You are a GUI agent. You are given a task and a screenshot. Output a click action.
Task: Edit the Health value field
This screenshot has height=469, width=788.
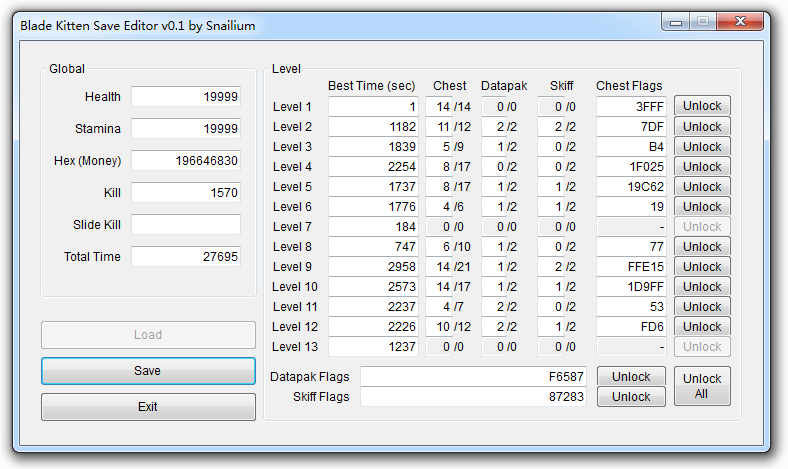pos(186,97)
